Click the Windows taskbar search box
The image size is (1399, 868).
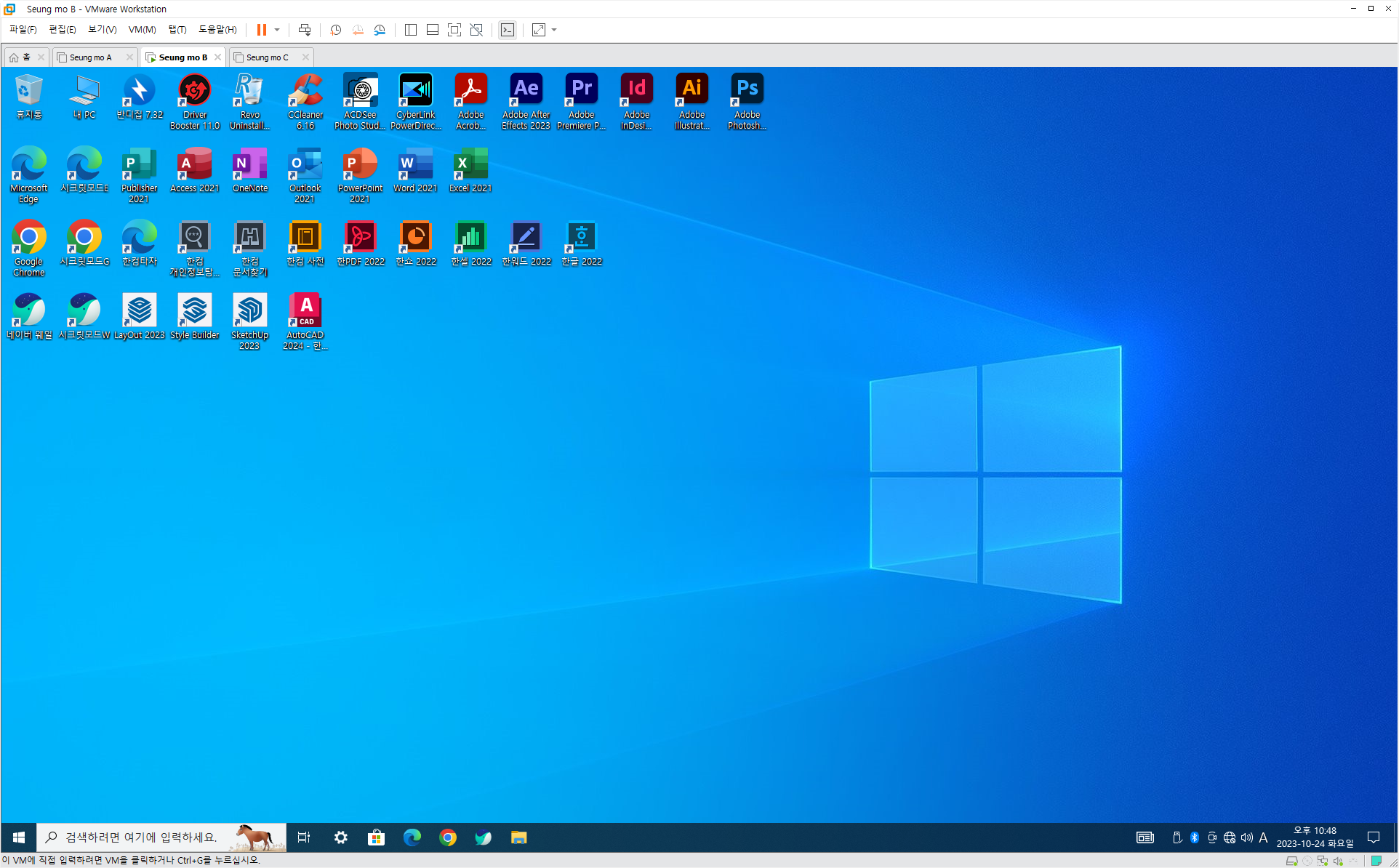point(142,837)
